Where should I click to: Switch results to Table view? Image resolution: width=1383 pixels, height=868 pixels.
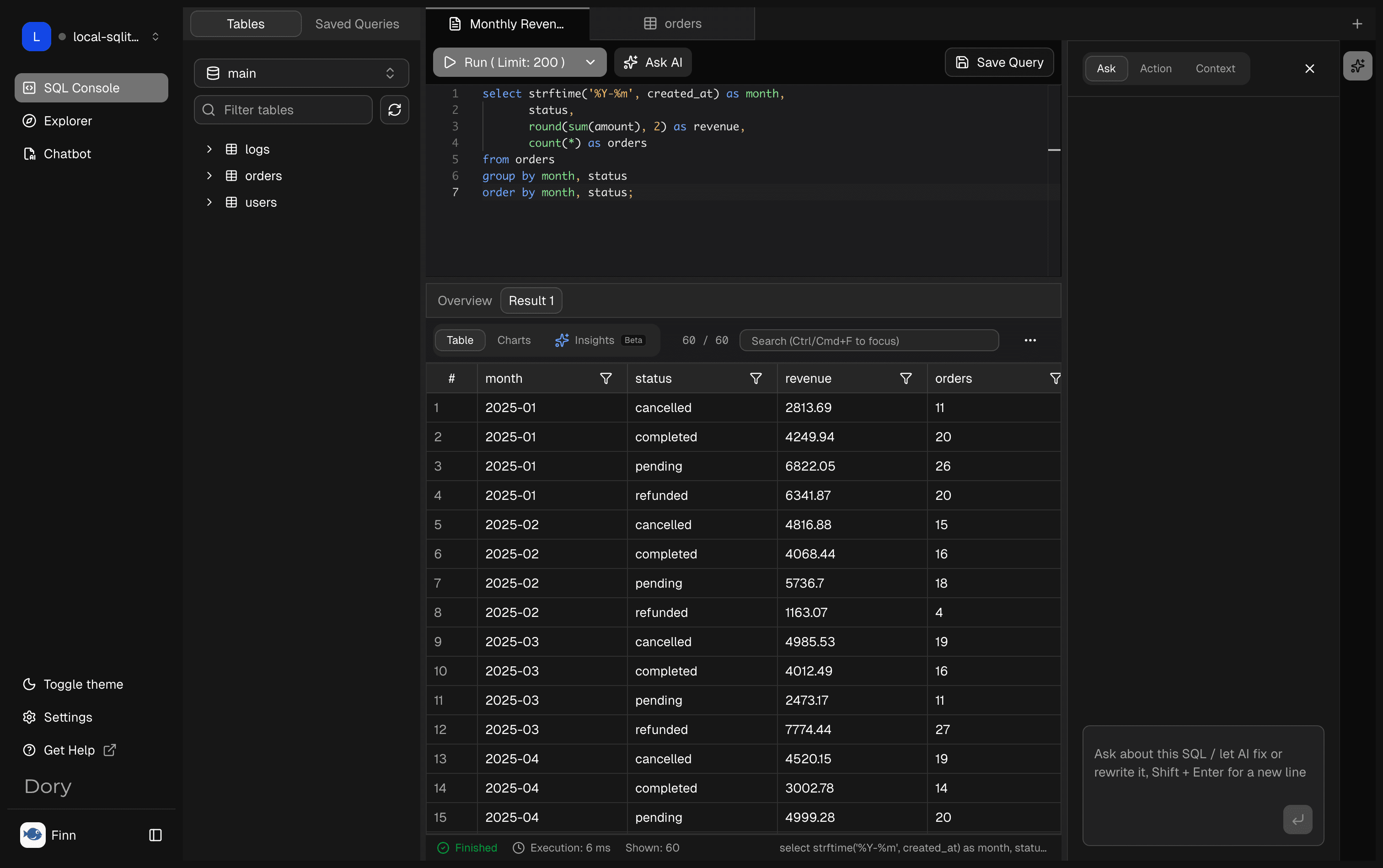pos(460,340)
